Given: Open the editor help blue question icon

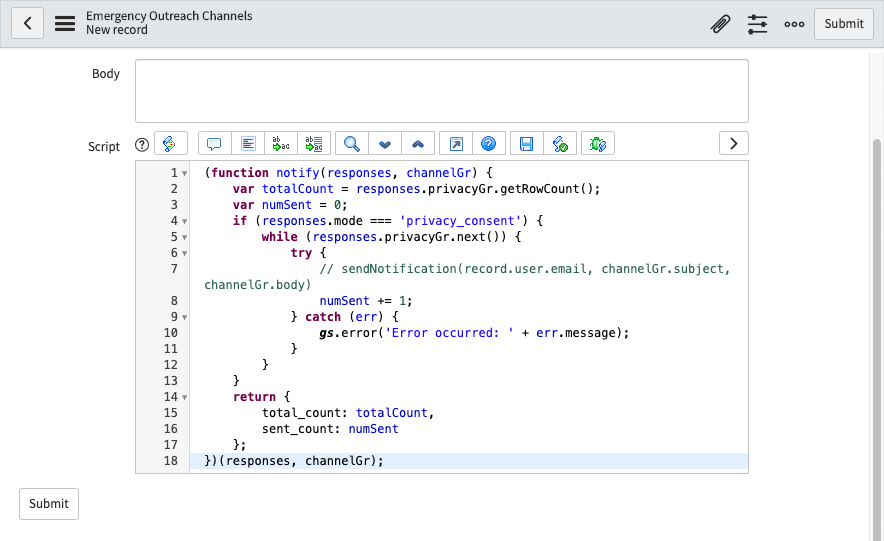Looking at the screenshot, I should [489, 144].
